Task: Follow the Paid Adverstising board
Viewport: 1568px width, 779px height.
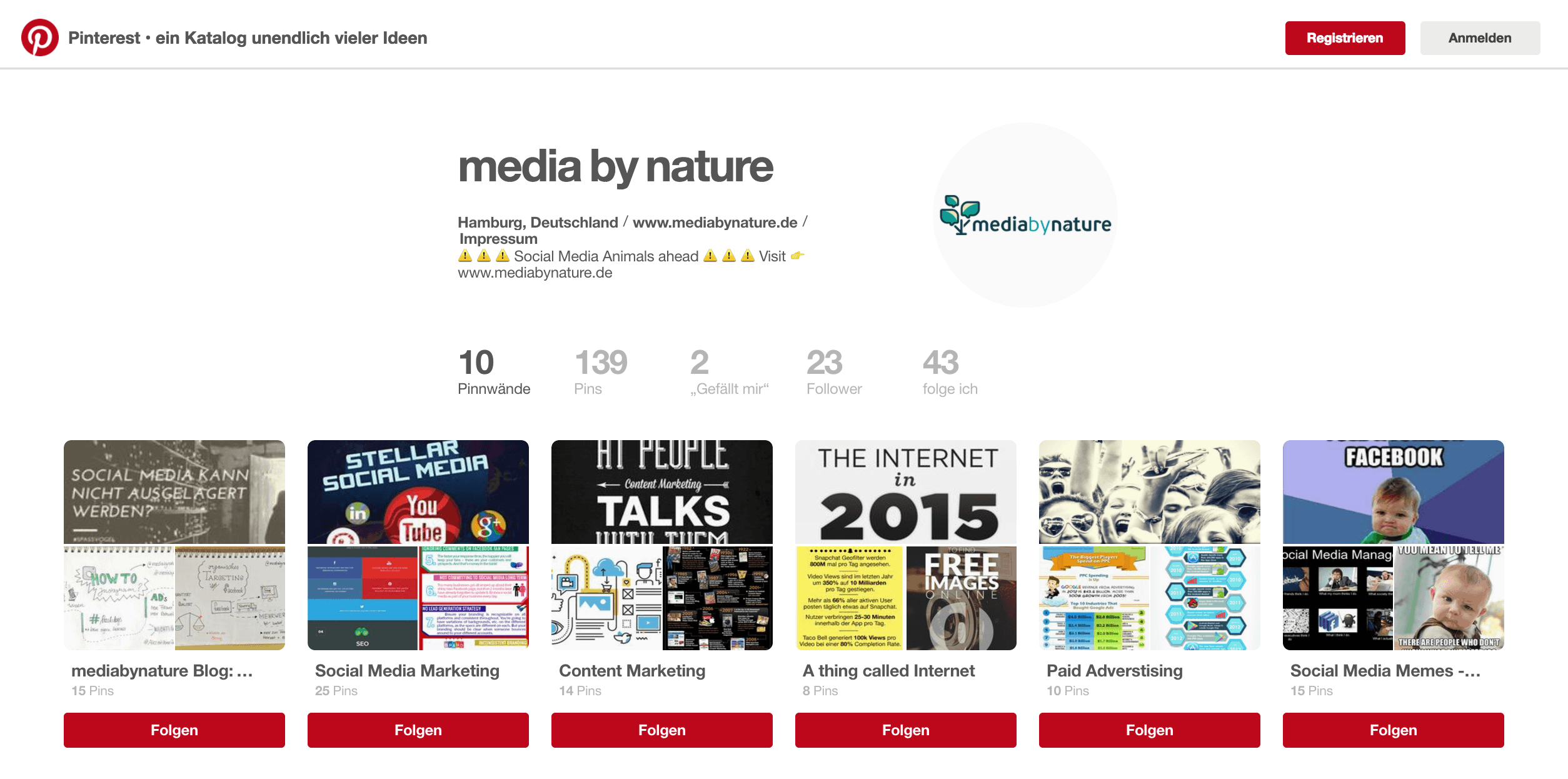Action: pyautogui.click(x=1150, y=730)
